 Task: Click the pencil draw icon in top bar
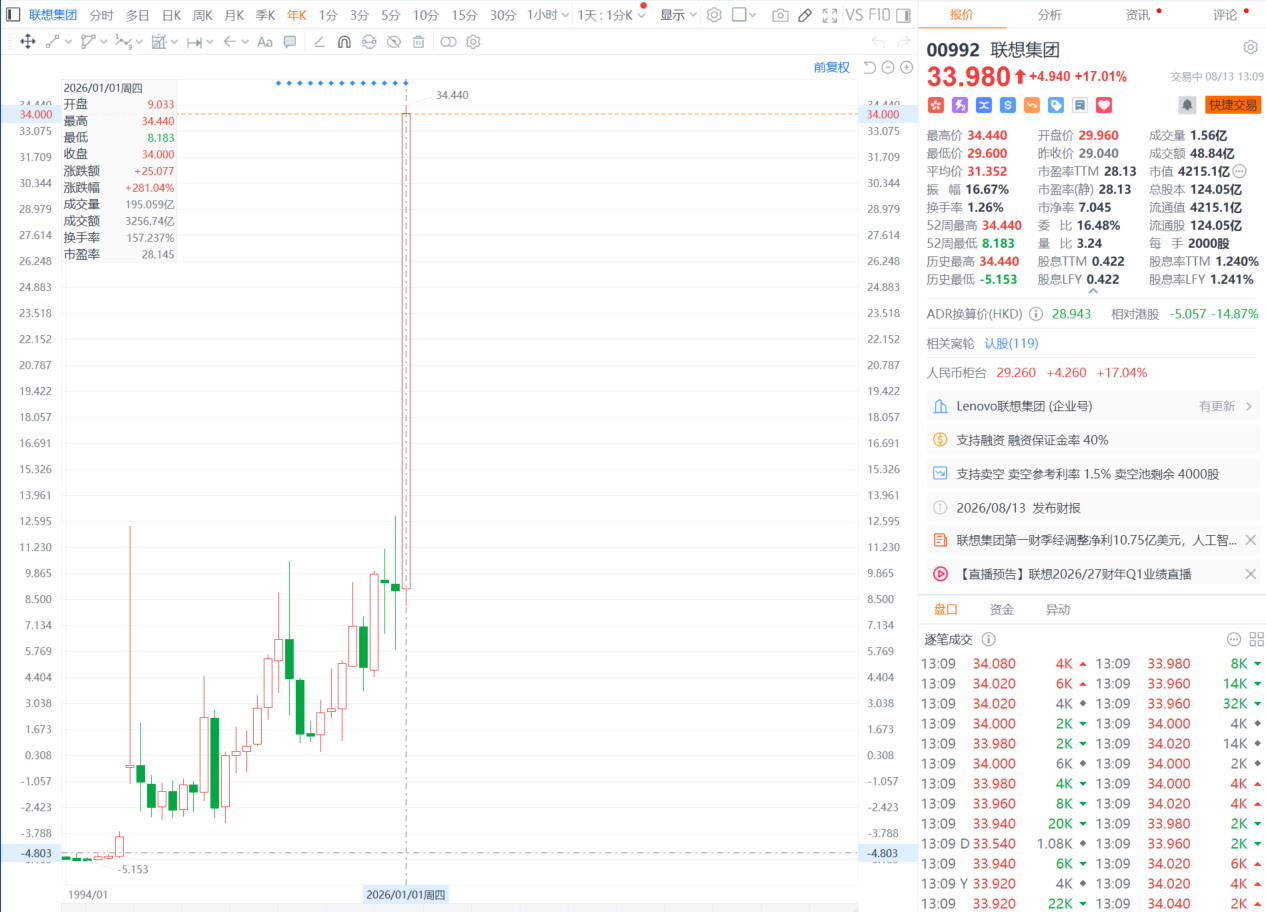[x=804, y=15]
